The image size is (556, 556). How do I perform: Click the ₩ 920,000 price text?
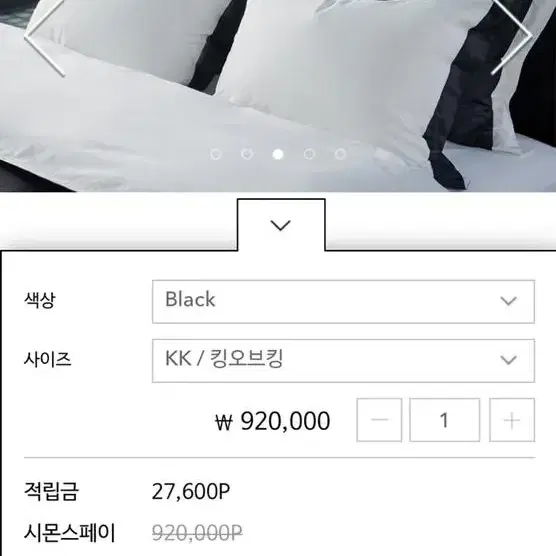(x=273, y=421)
